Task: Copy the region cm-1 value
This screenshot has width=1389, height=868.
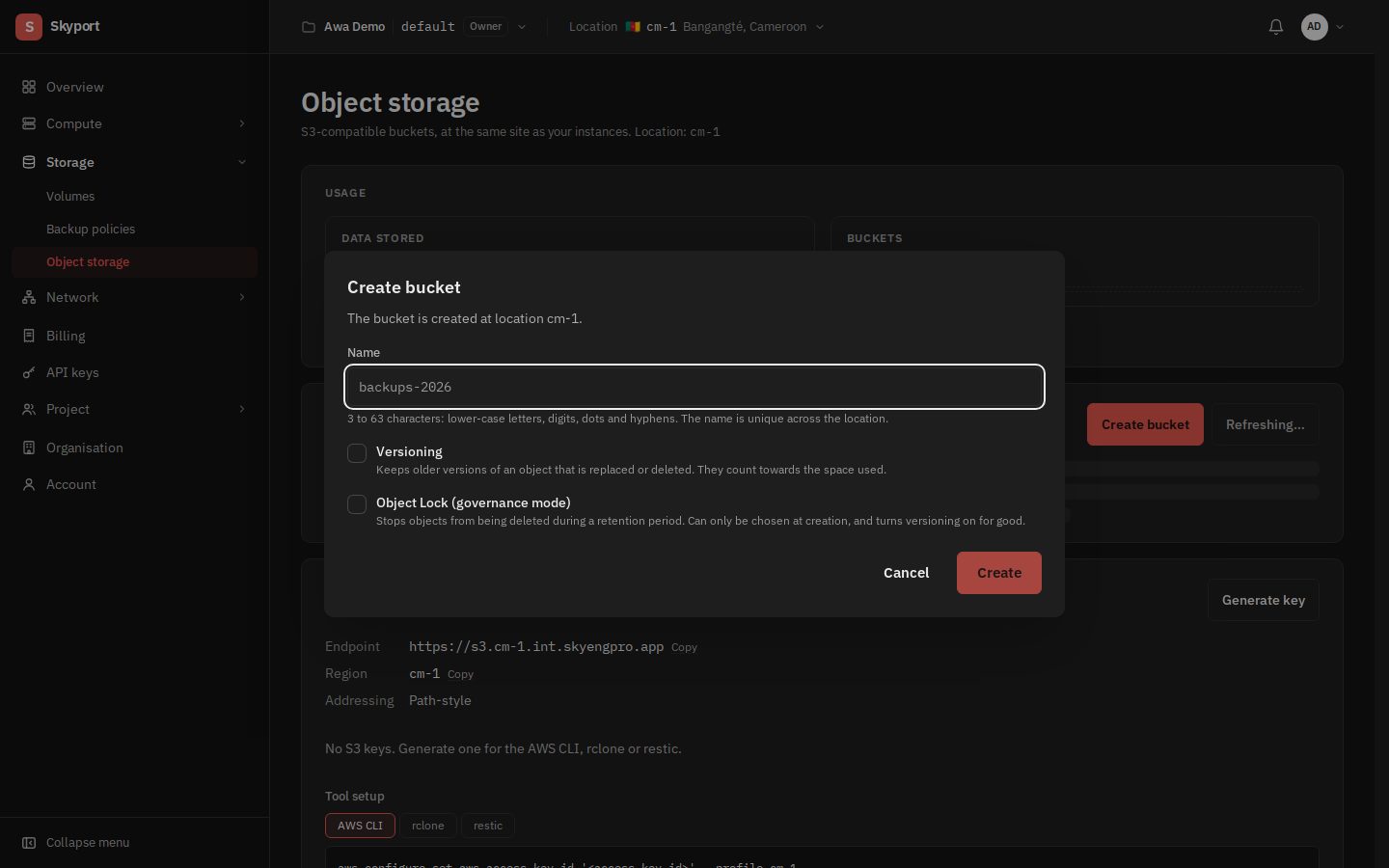Action: (460, 674)
